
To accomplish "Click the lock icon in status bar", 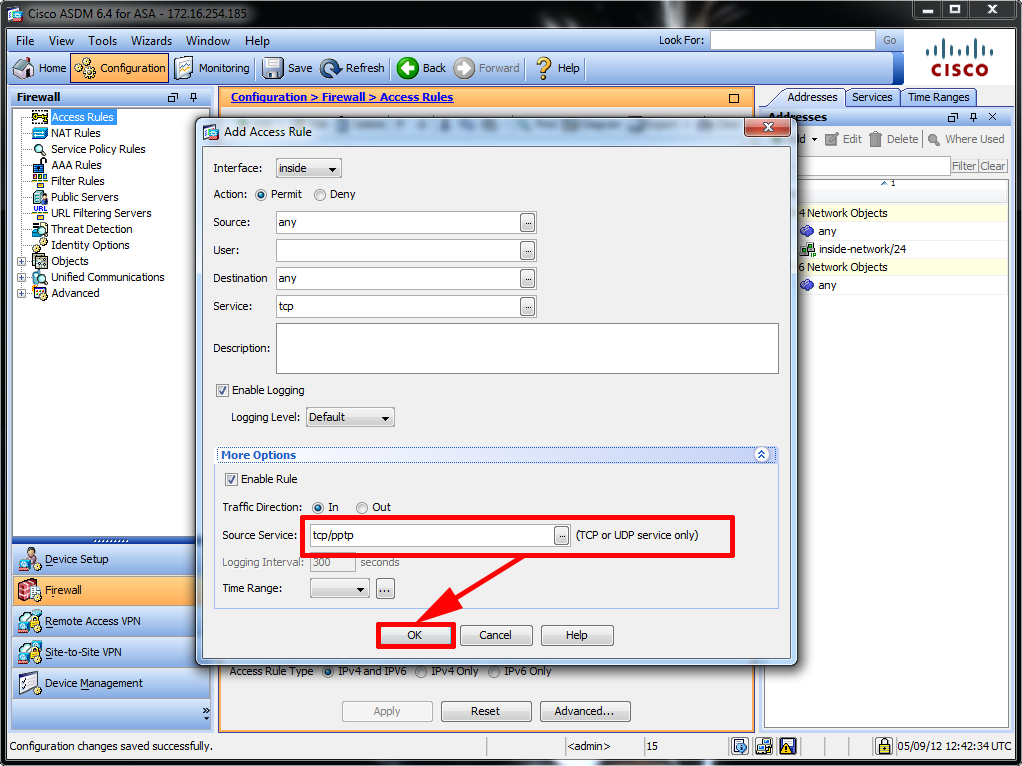I will pyautogui.click(x=883, y=746).
